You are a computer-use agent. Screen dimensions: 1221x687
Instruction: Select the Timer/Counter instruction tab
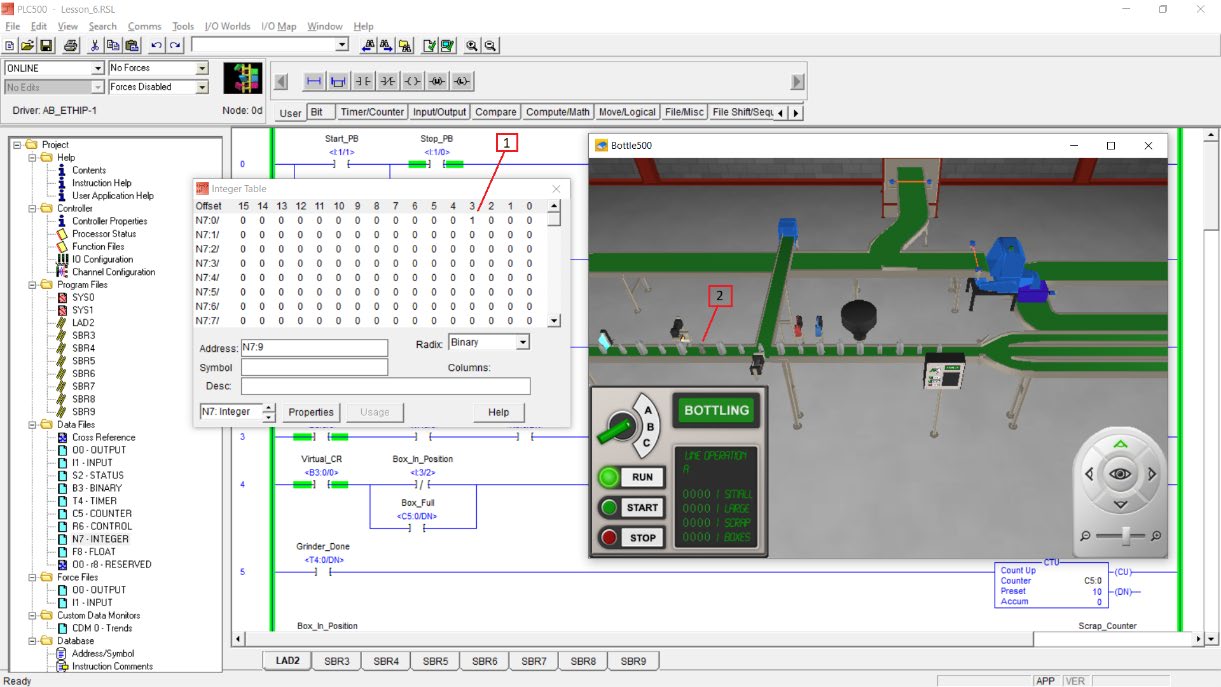(372, 112)
